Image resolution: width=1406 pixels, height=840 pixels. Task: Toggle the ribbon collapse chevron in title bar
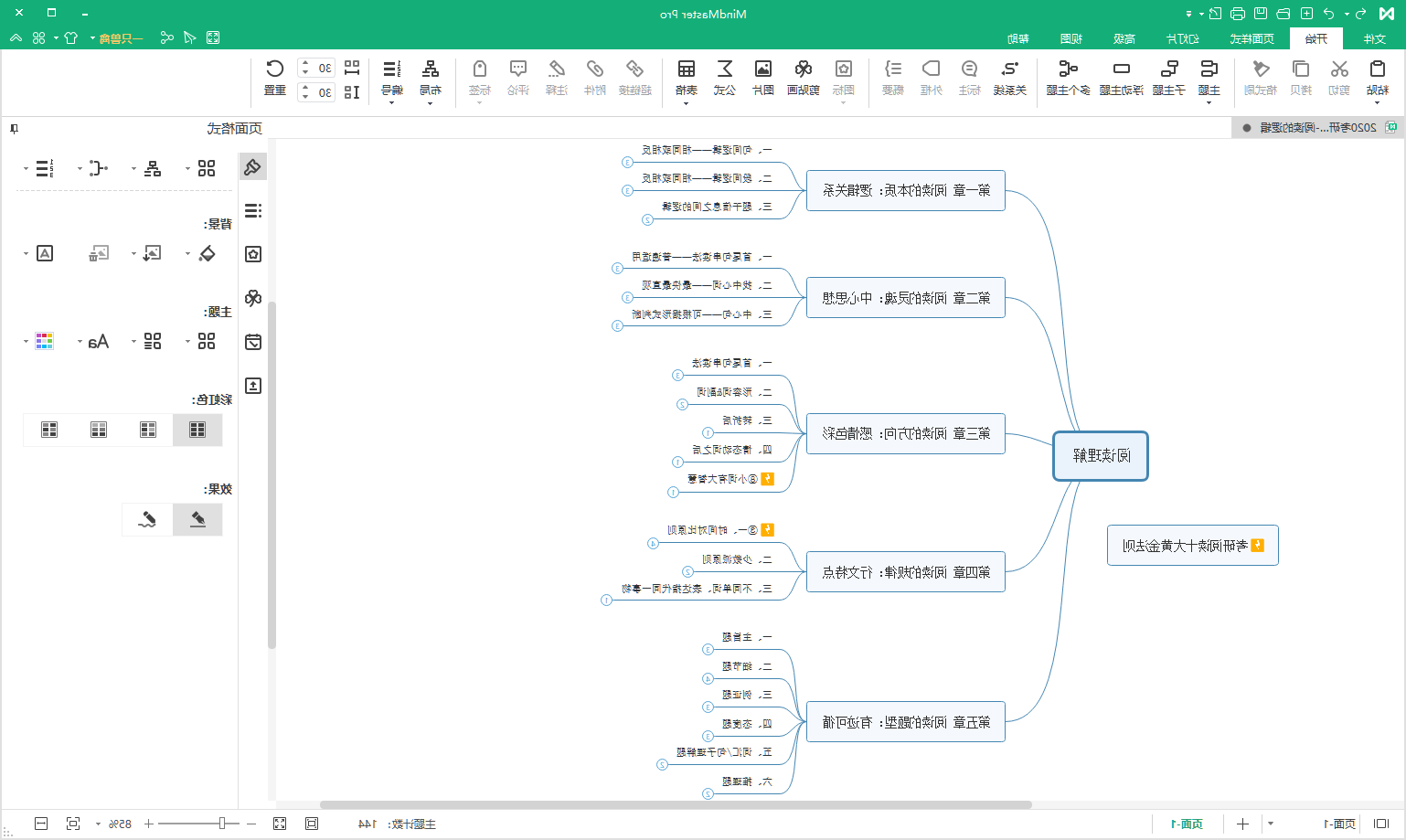[x=16, y=37]
